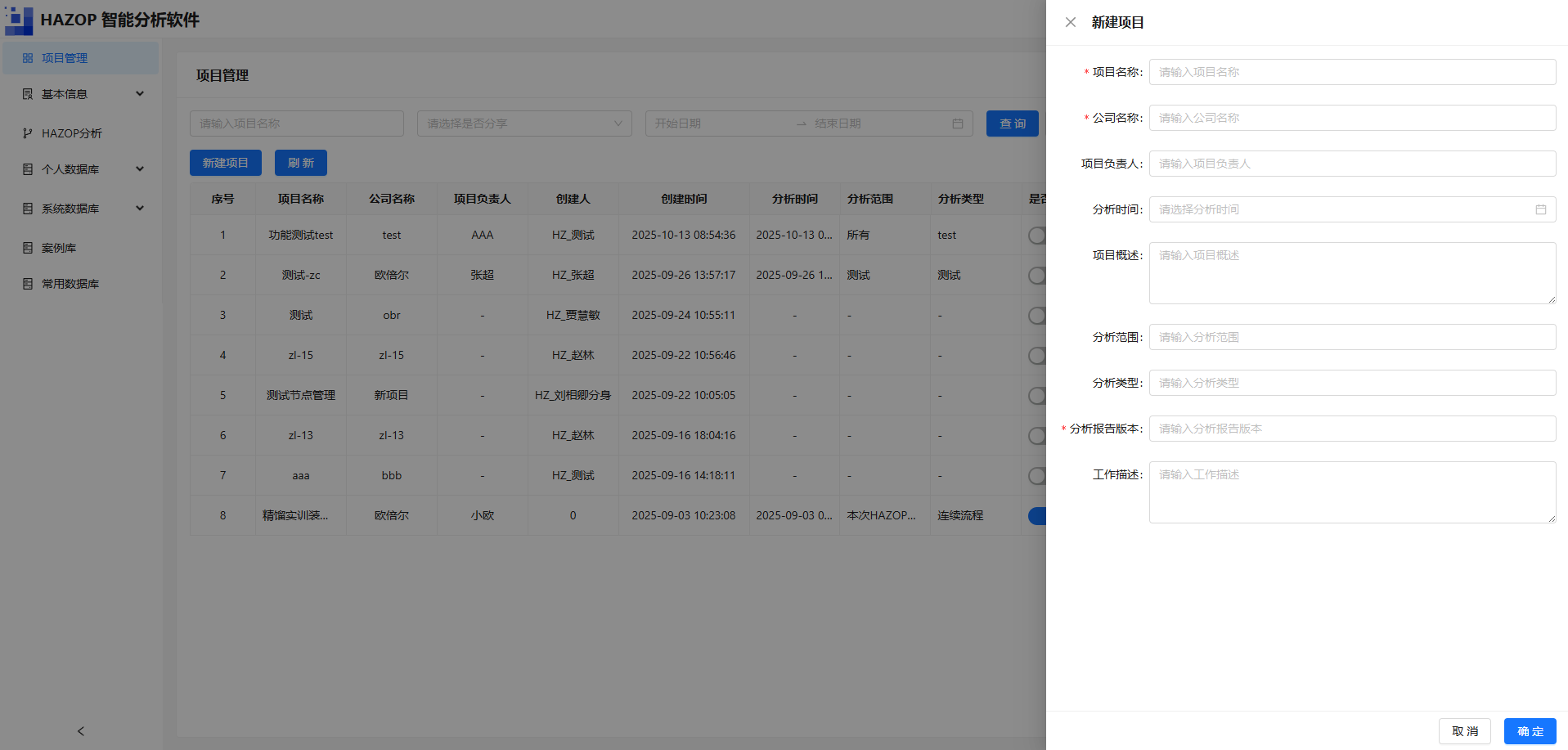Image resolution: width=1568 pixels, height=750 pixels.
Task: Toggle share switch for 精馏实训装 row
Action: [1037, 516]
